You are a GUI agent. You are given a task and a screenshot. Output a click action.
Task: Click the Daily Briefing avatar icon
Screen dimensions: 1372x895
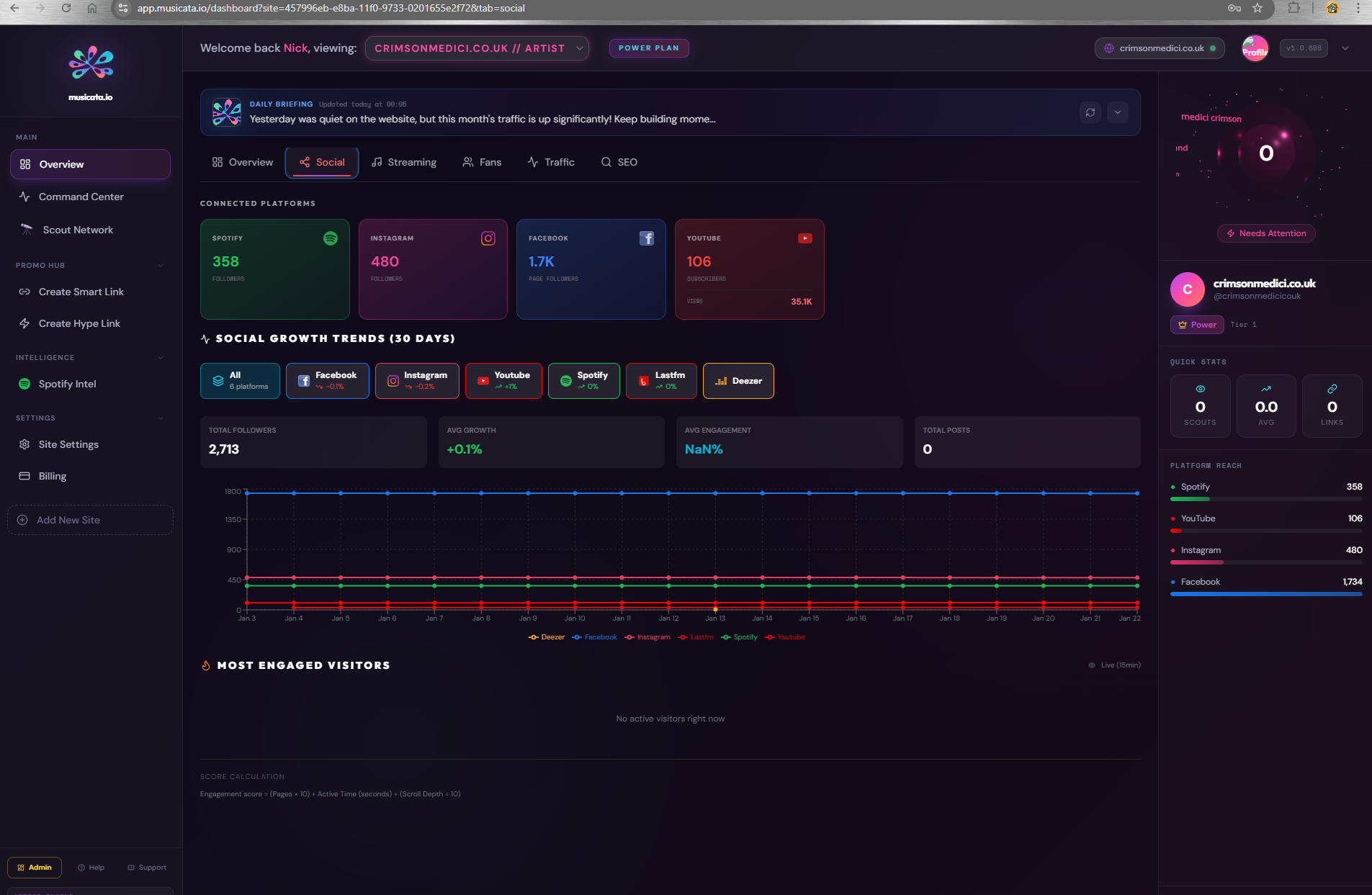point(227,112)
